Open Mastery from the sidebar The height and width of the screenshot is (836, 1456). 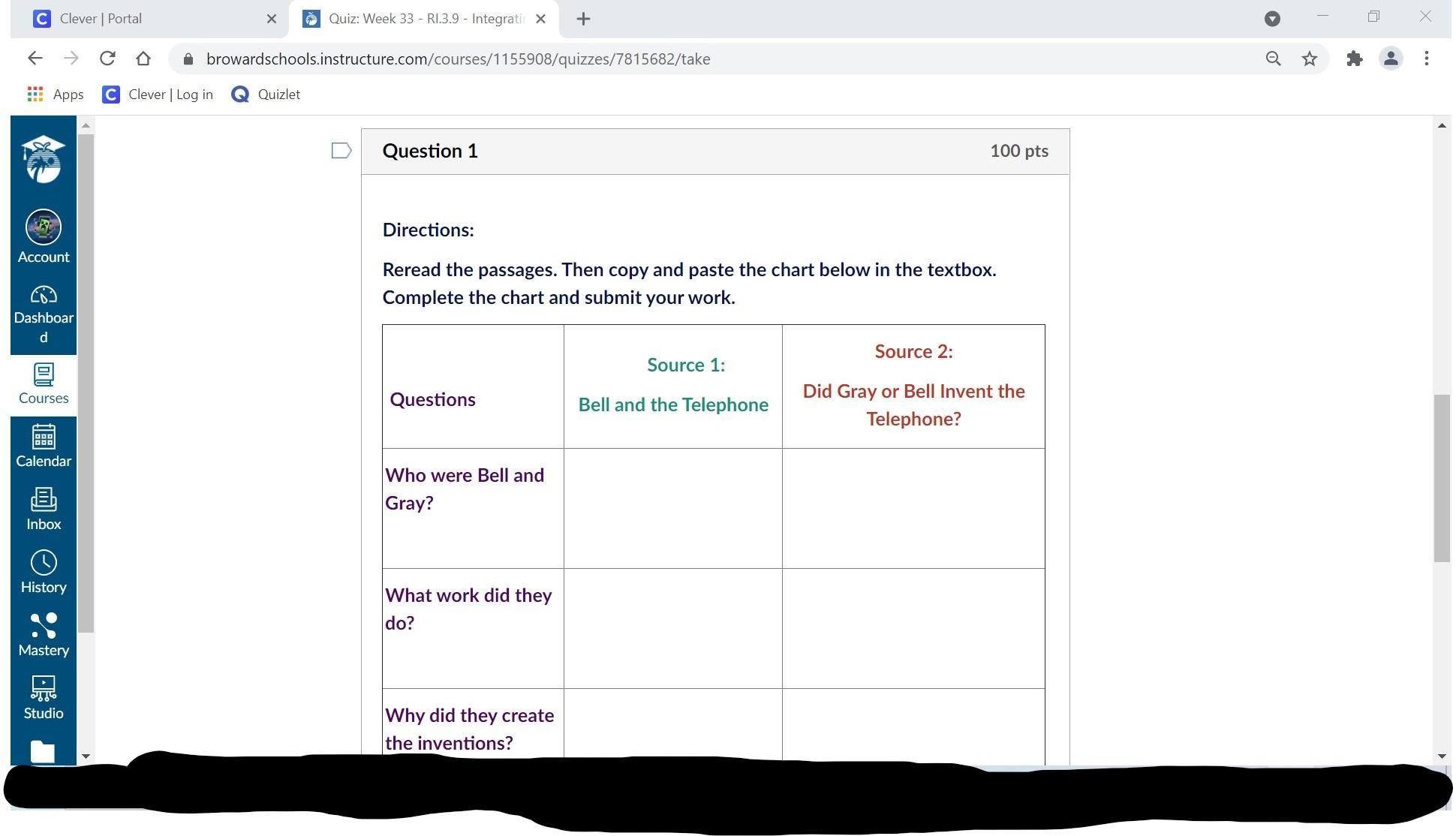(x=44, y=635)
